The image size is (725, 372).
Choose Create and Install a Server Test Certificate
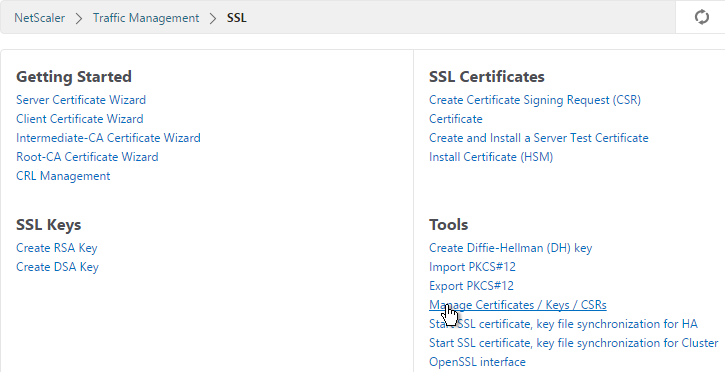pos(539,138)
